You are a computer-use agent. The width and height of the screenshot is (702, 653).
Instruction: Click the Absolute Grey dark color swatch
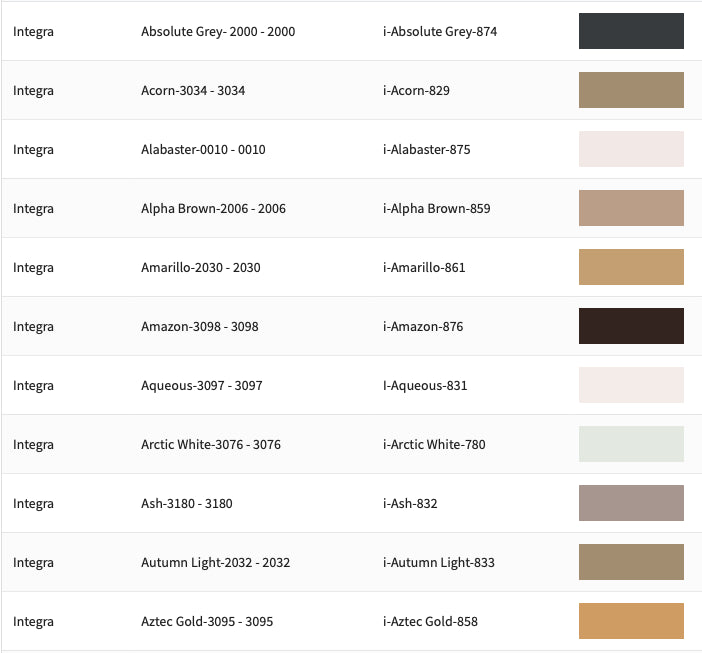tap(631, 31)
